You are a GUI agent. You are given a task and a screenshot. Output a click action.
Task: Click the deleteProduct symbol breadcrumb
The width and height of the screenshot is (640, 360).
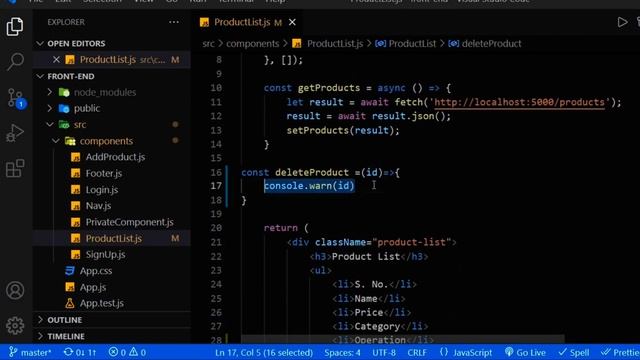(x=491, y=44)
